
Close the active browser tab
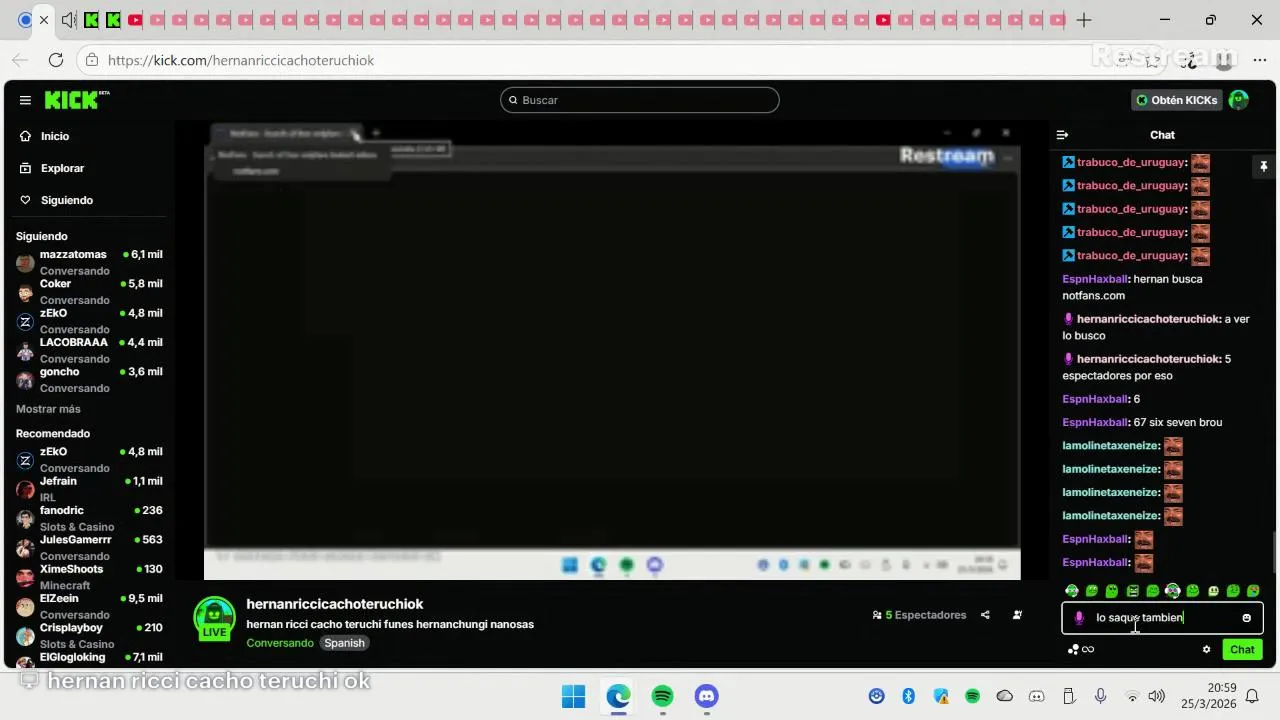(44, 20)
